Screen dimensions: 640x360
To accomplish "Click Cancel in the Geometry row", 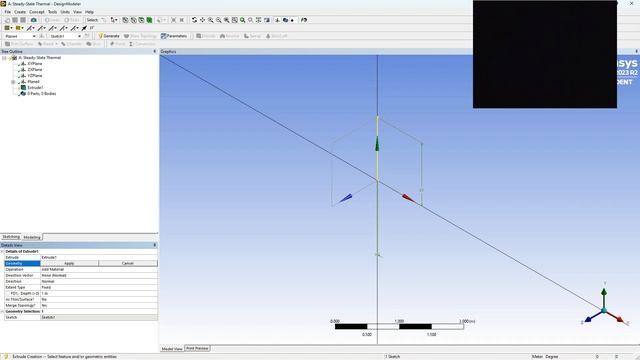I will click(128, 263).
